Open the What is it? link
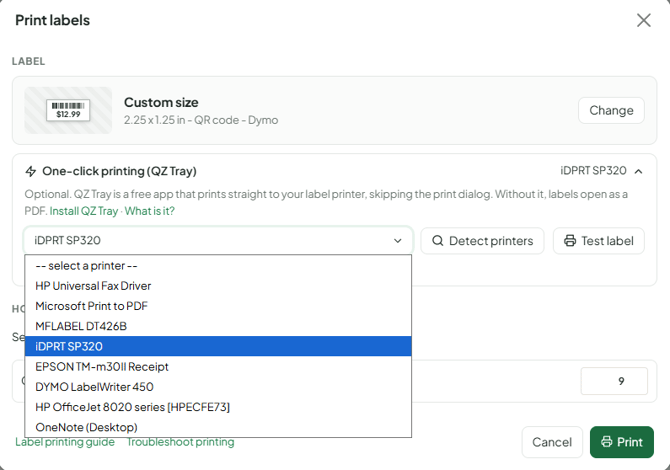The height and width of the screenshot is (470, 670). click(x=150, y=211)
